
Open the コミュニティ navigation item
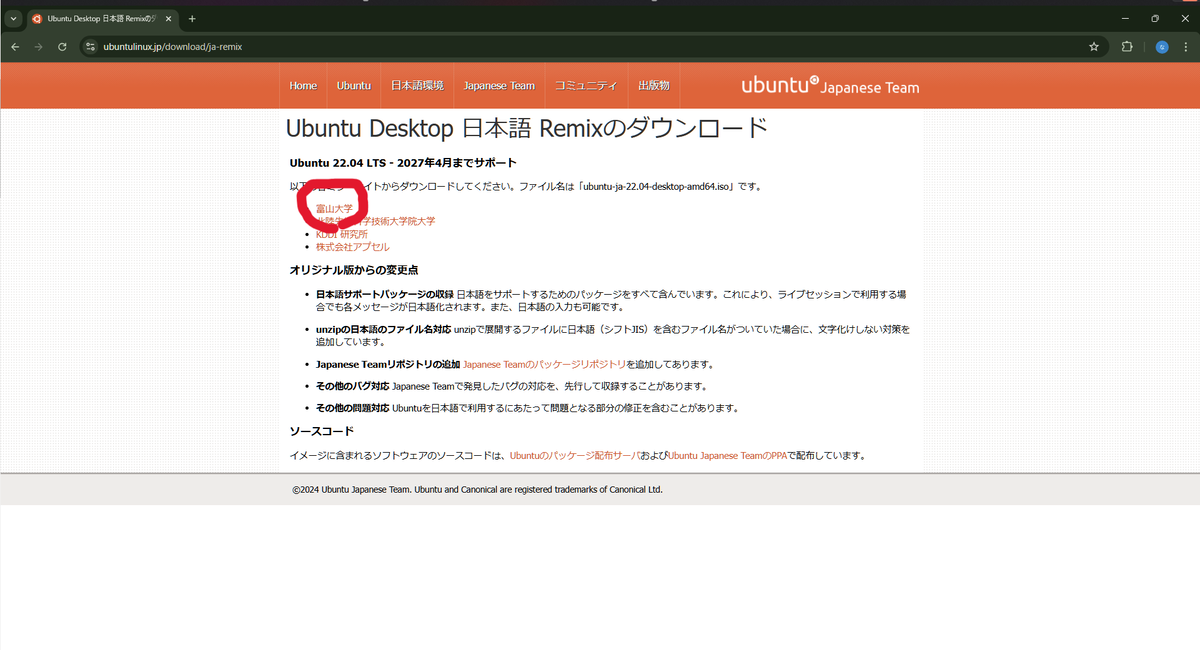[586, 86]
